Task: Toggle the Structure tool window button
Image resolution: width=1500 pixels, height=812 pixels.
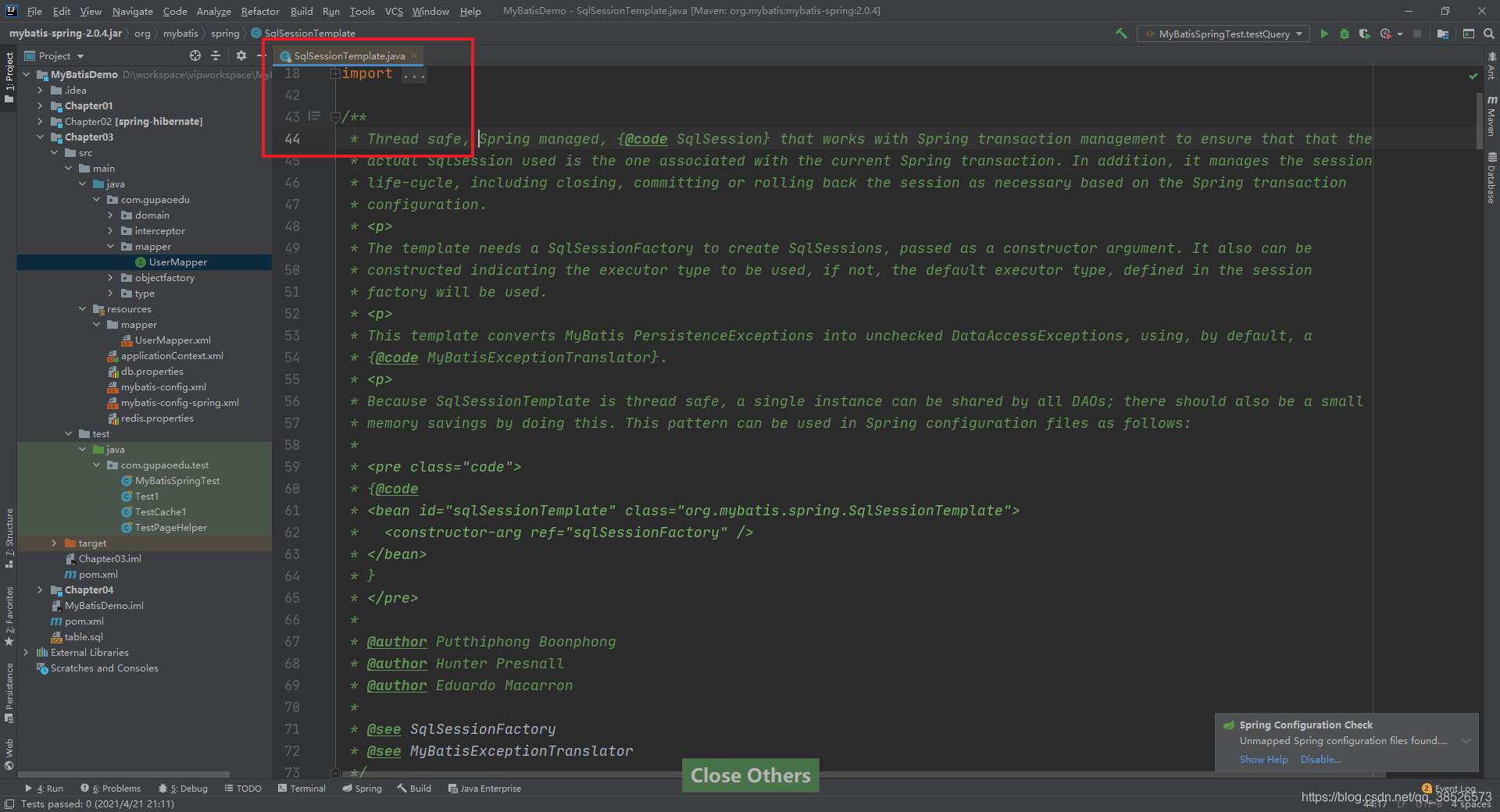Action: pyautogui.click(x=9, y=539)
